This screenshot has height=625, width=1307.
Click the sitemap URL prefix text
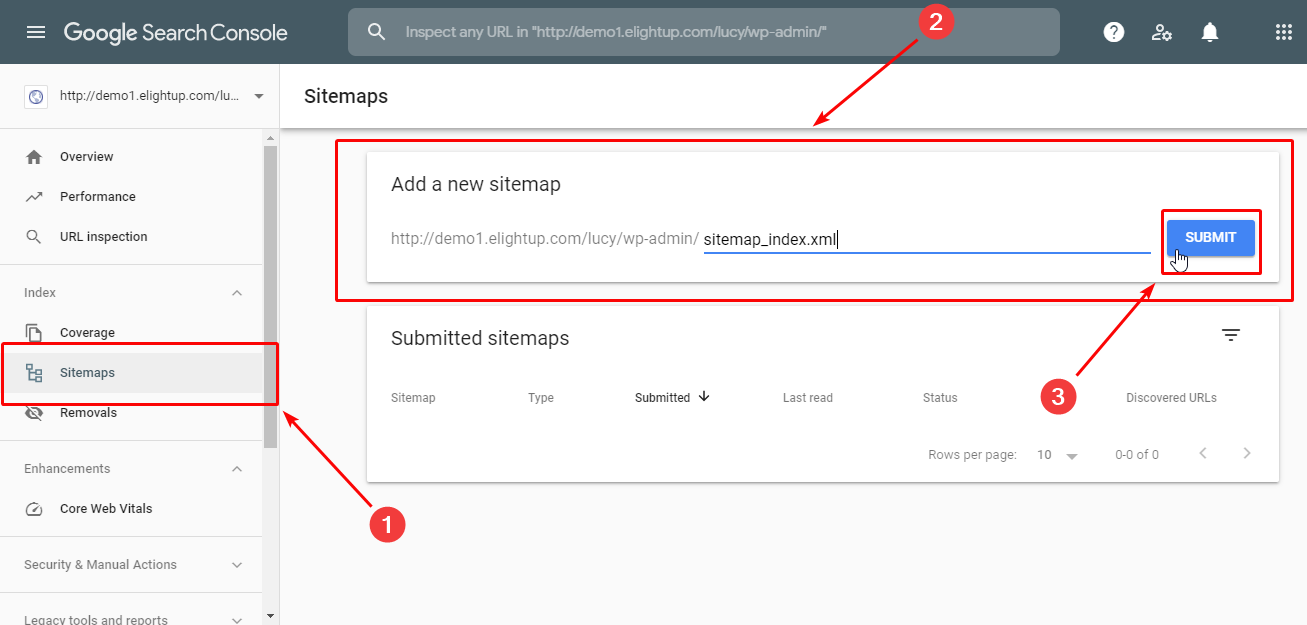tap(545, 239)
